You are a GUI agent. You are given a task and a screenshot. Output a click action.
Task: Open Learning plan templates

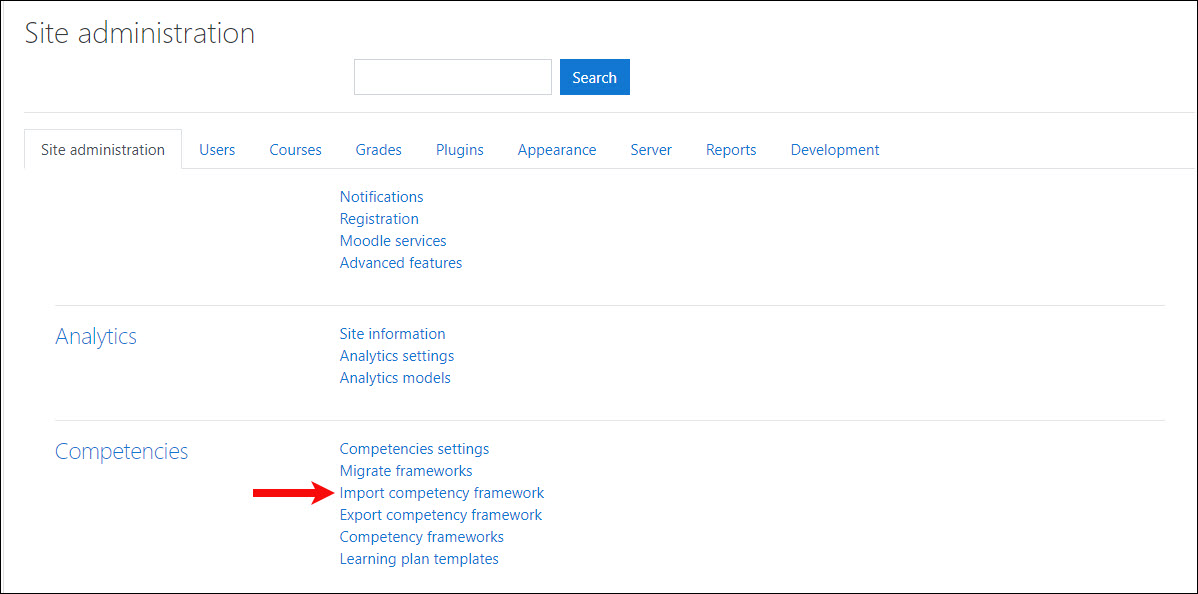pyautogui.click(x=418, y=559)
